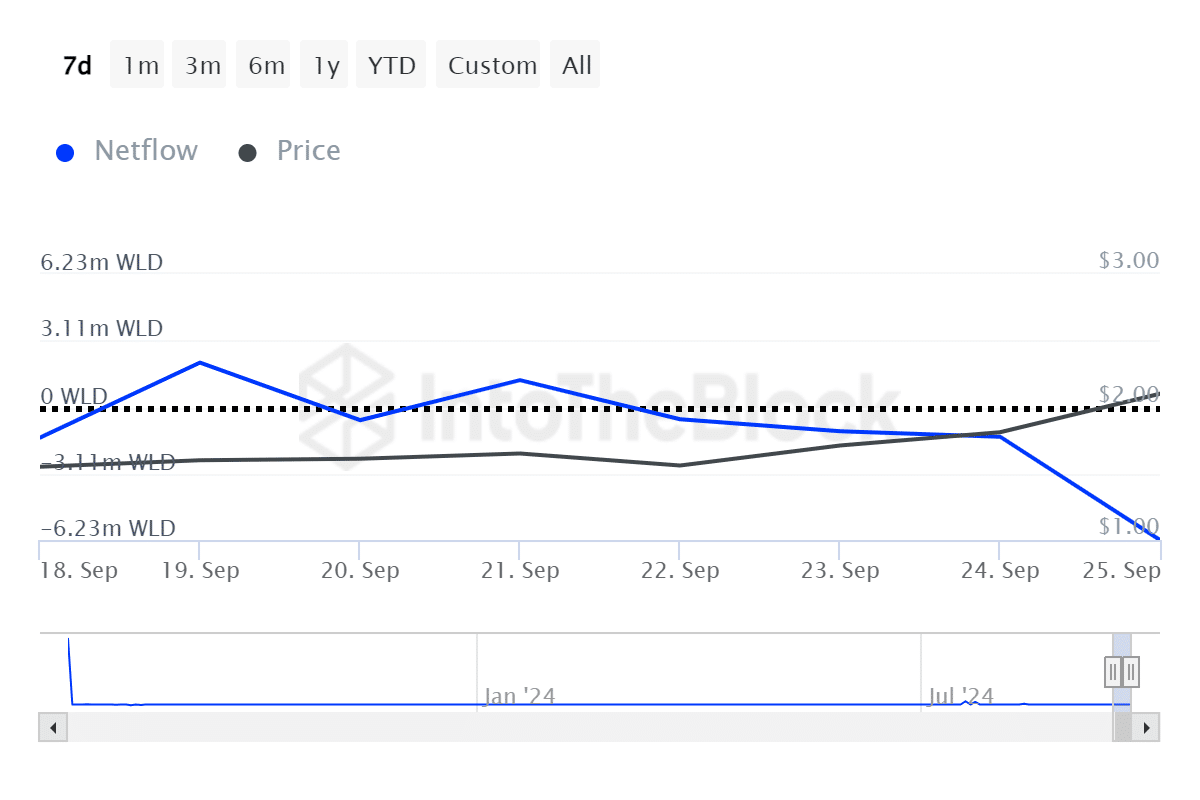Hide the Netflow series via its legend label
The height and width of the screenshot is (800, 1200).
(x=146, y=151)
